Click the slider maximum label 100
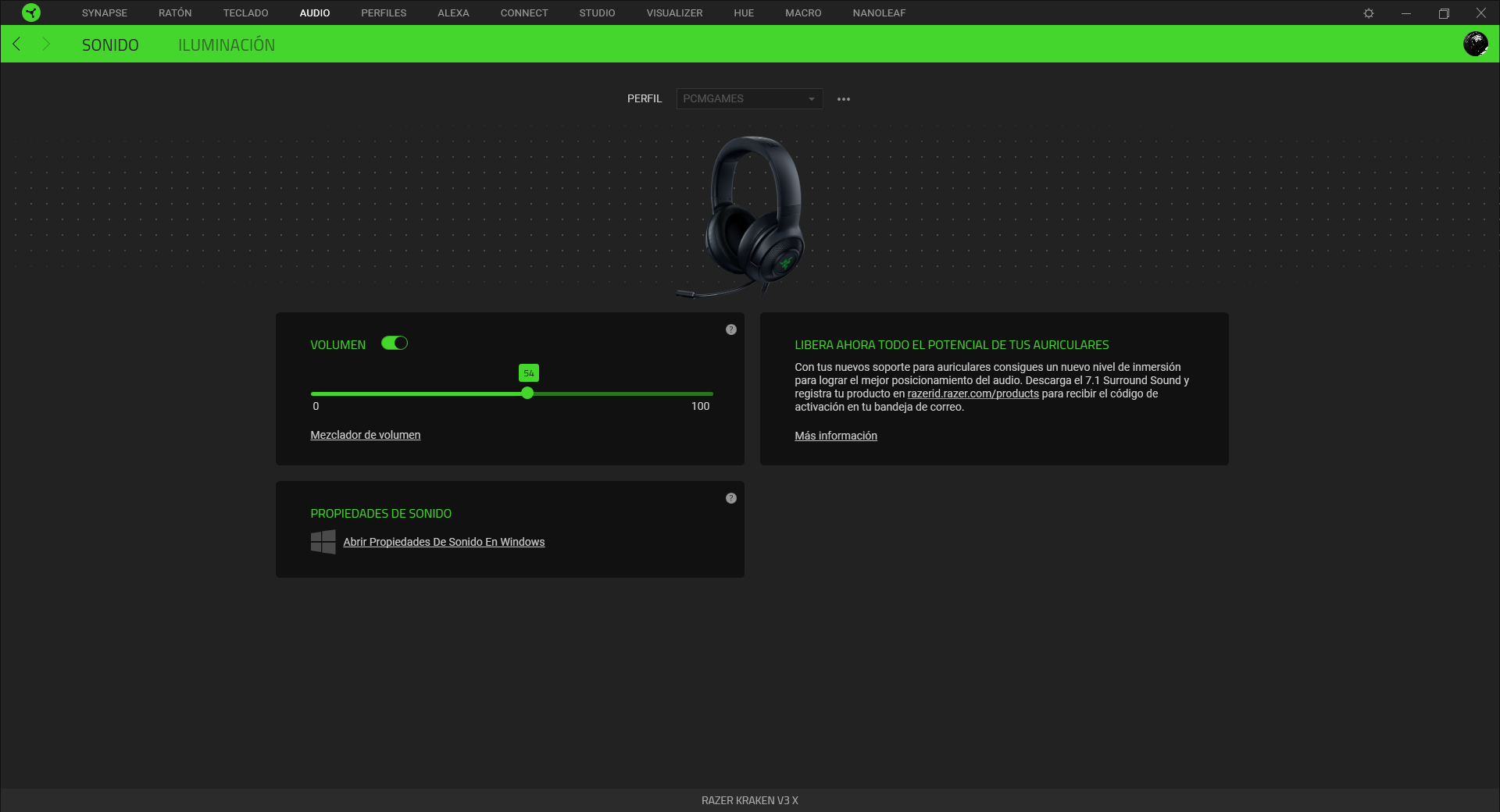The height and width of the screenshot is (812, 1500). 700,406
